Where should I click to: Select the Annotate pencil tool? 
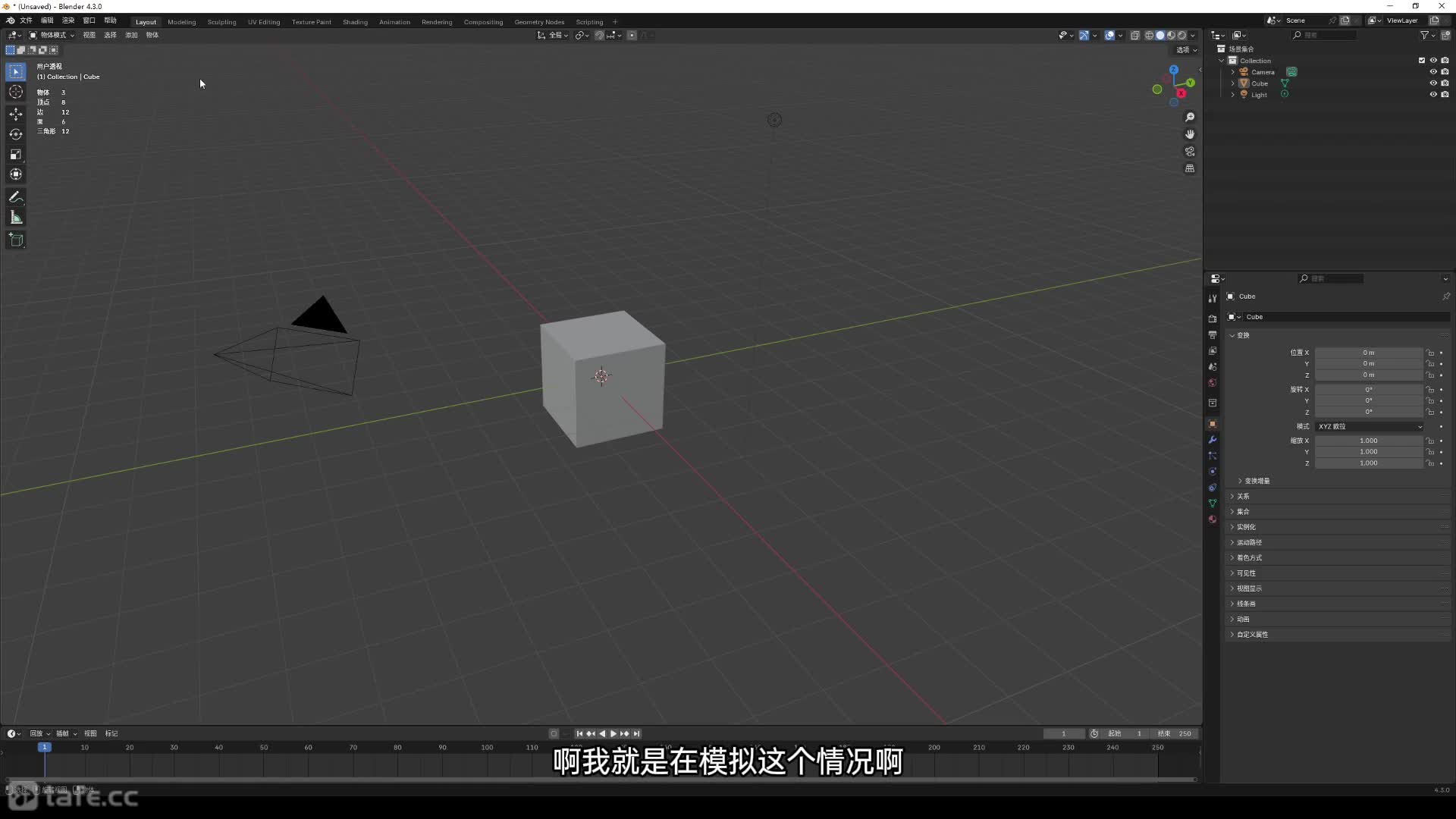16,197
